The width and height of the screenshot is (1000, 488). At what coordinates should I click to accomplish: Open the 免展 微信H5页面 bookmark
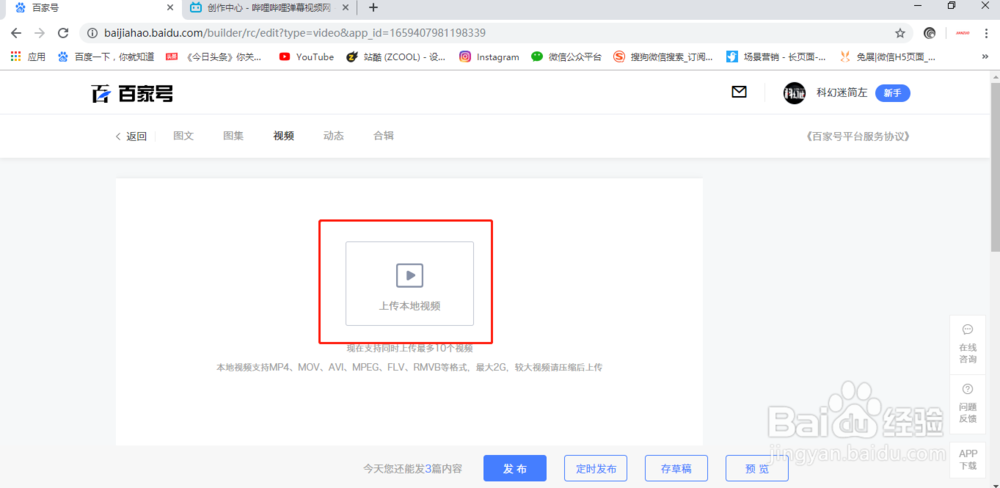click(x=888, y=57)
